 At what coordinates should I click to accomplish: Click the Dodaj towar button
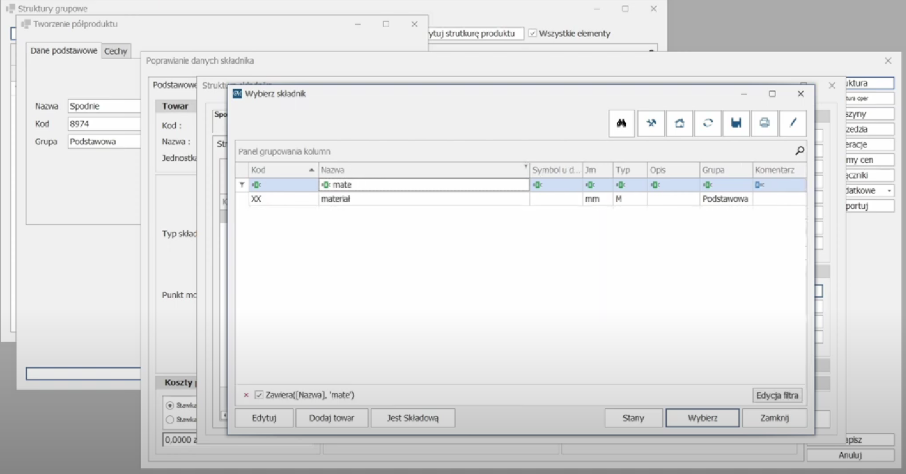(x=332, y=418)
